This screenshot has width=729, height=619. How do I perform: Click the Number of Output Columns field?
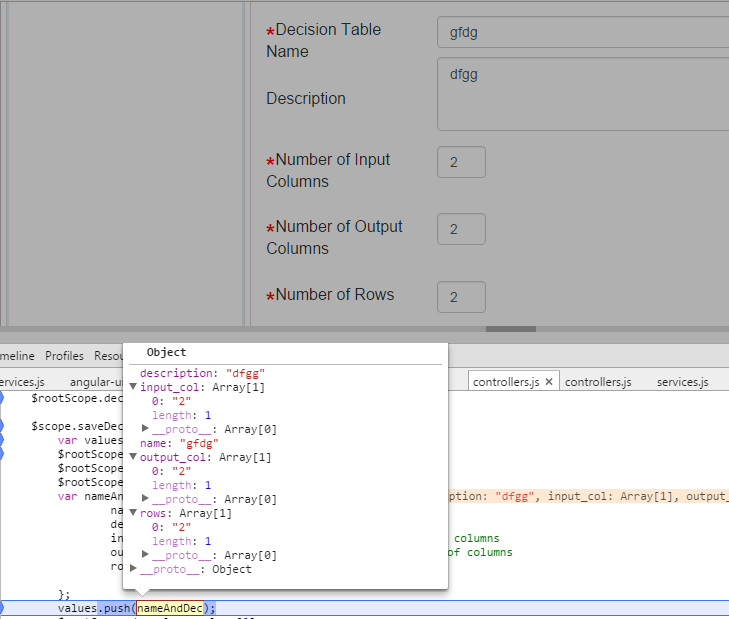pos(461,229)
